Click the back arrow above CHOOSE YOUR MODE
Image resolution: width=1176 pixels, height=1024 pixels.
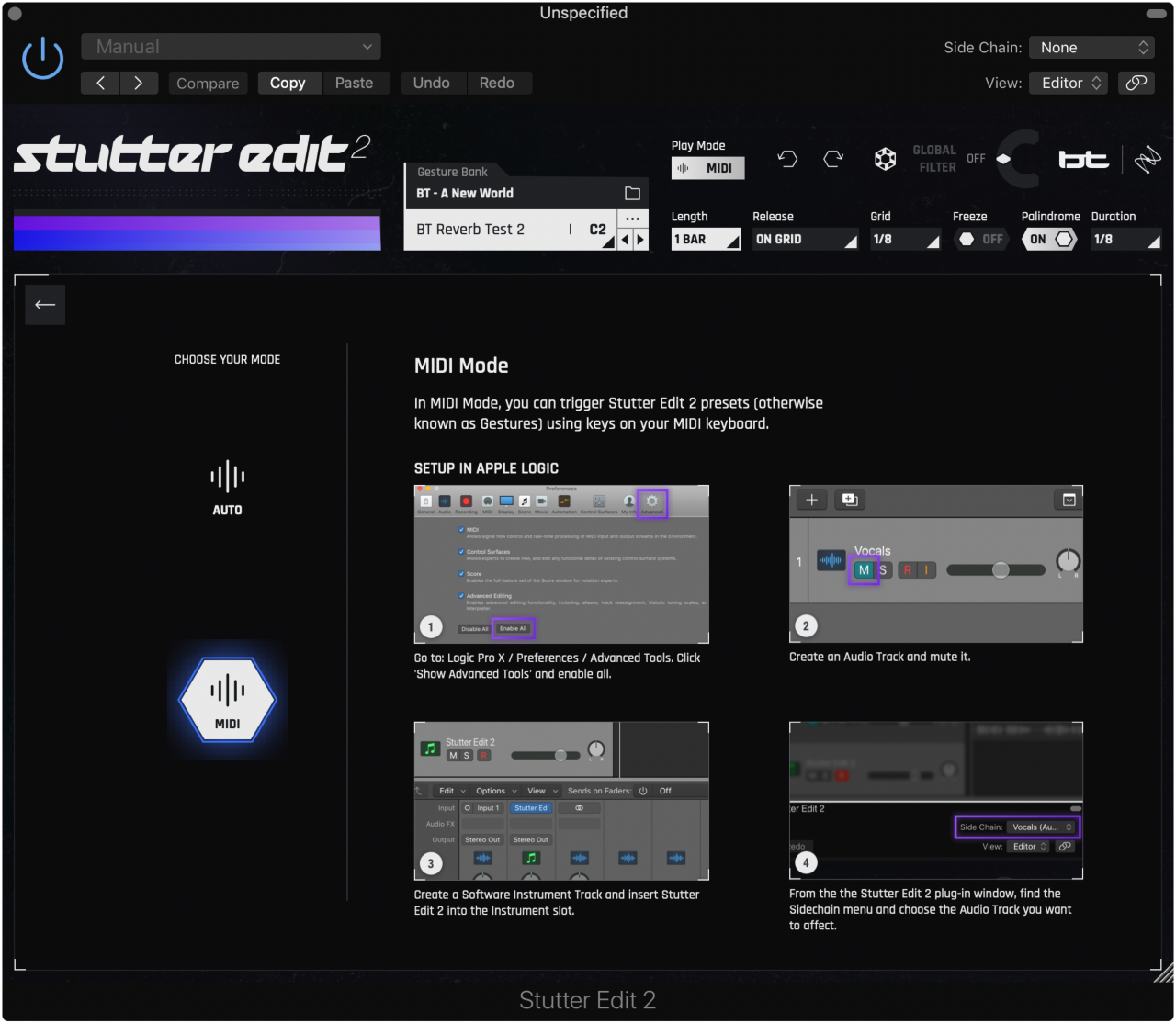pyautogui.click(x=44, y=304)
